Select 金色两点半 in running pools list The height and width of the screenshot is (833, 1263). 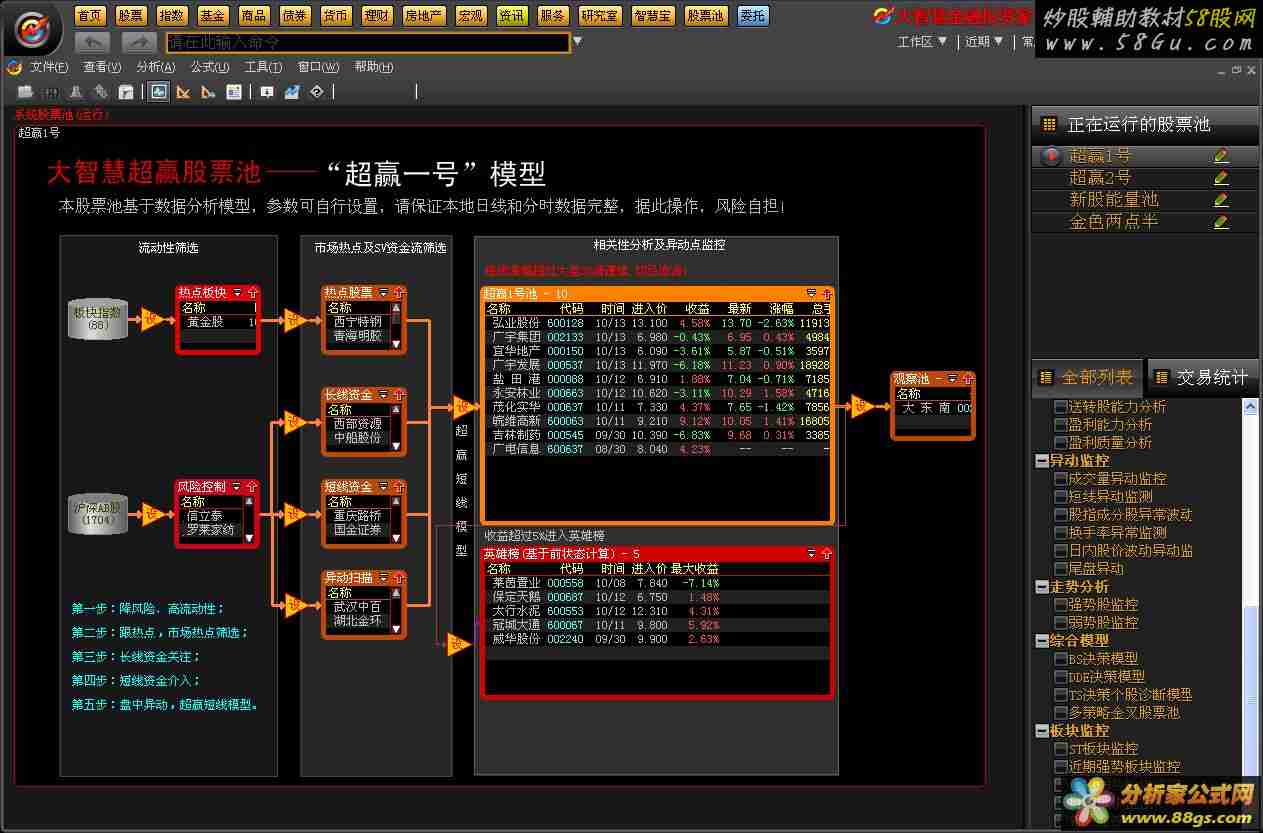pos(1145,222)
